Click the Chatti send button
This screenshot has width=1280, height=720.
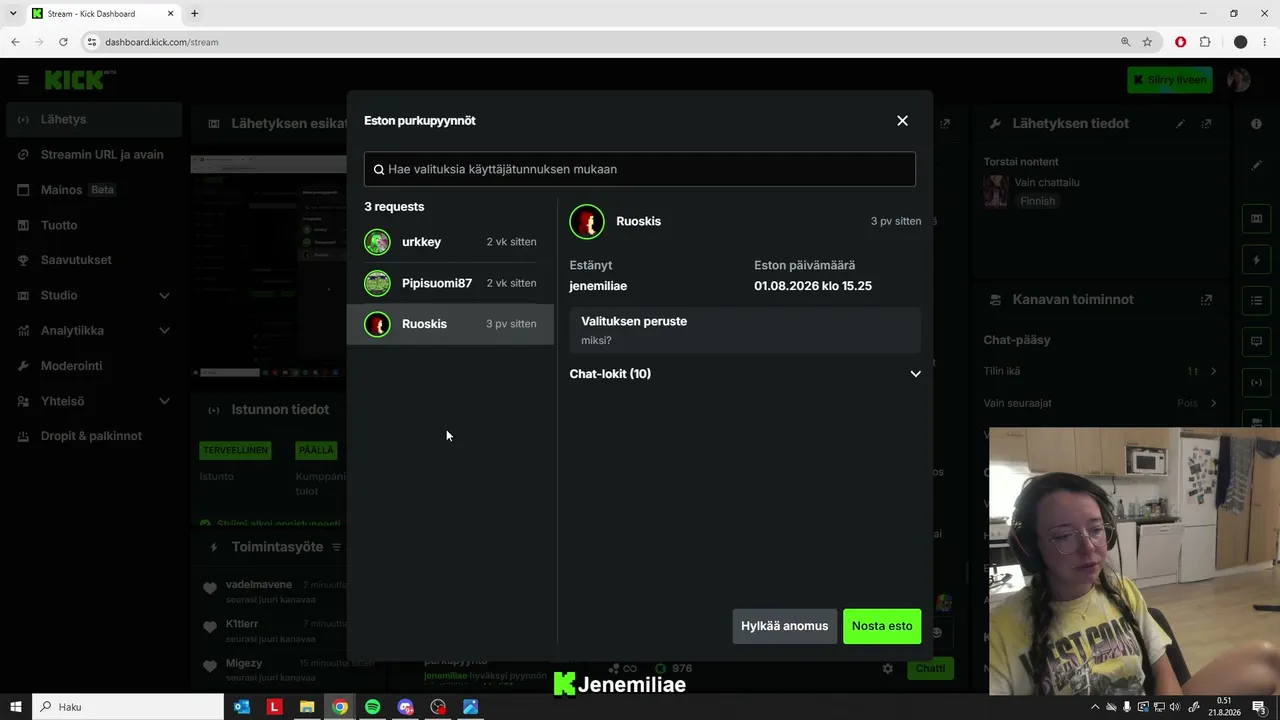point(930,669)
